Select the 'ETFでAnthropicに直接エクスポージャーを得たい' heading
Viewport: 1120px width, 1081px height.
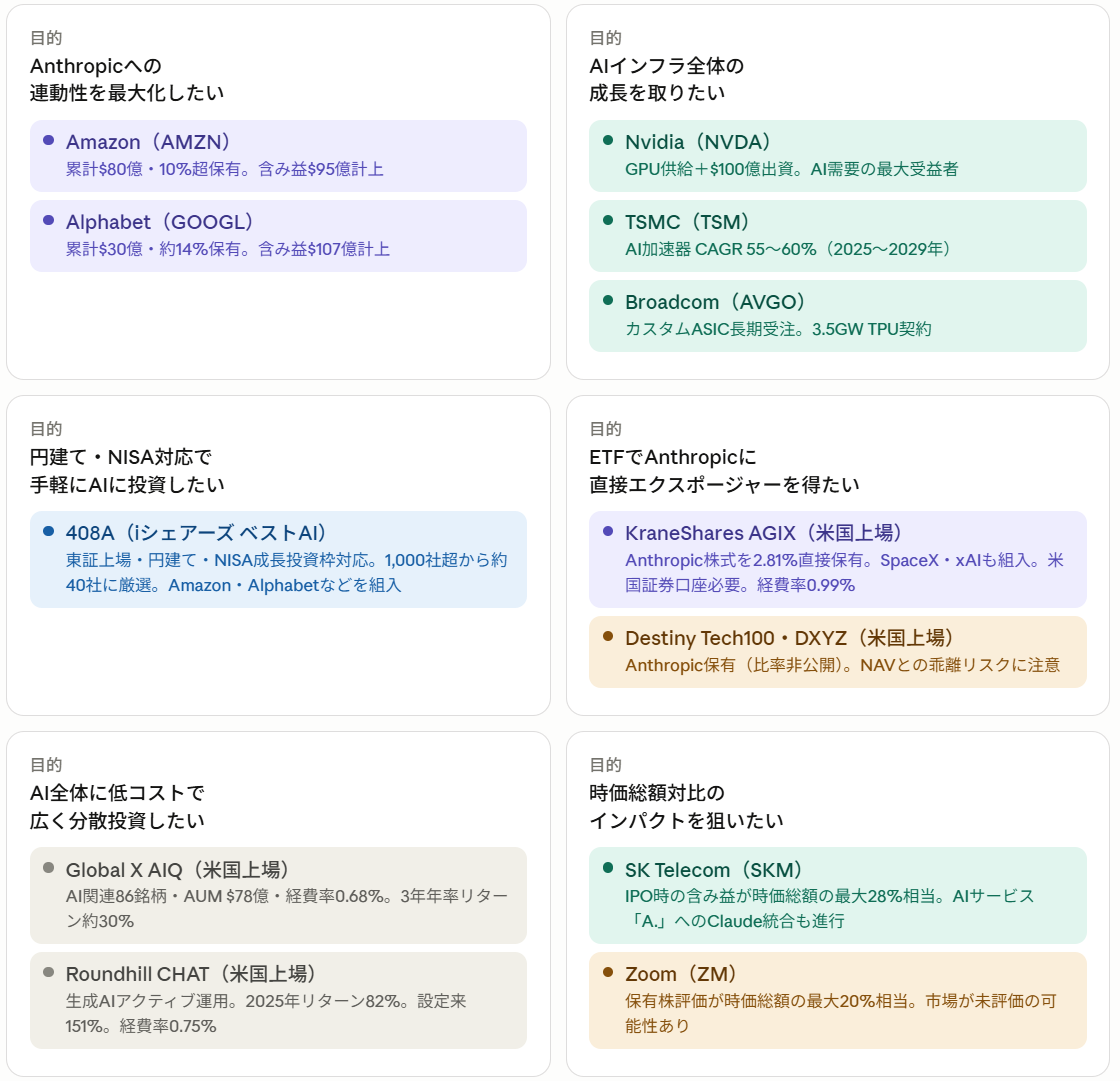point(724,470)
